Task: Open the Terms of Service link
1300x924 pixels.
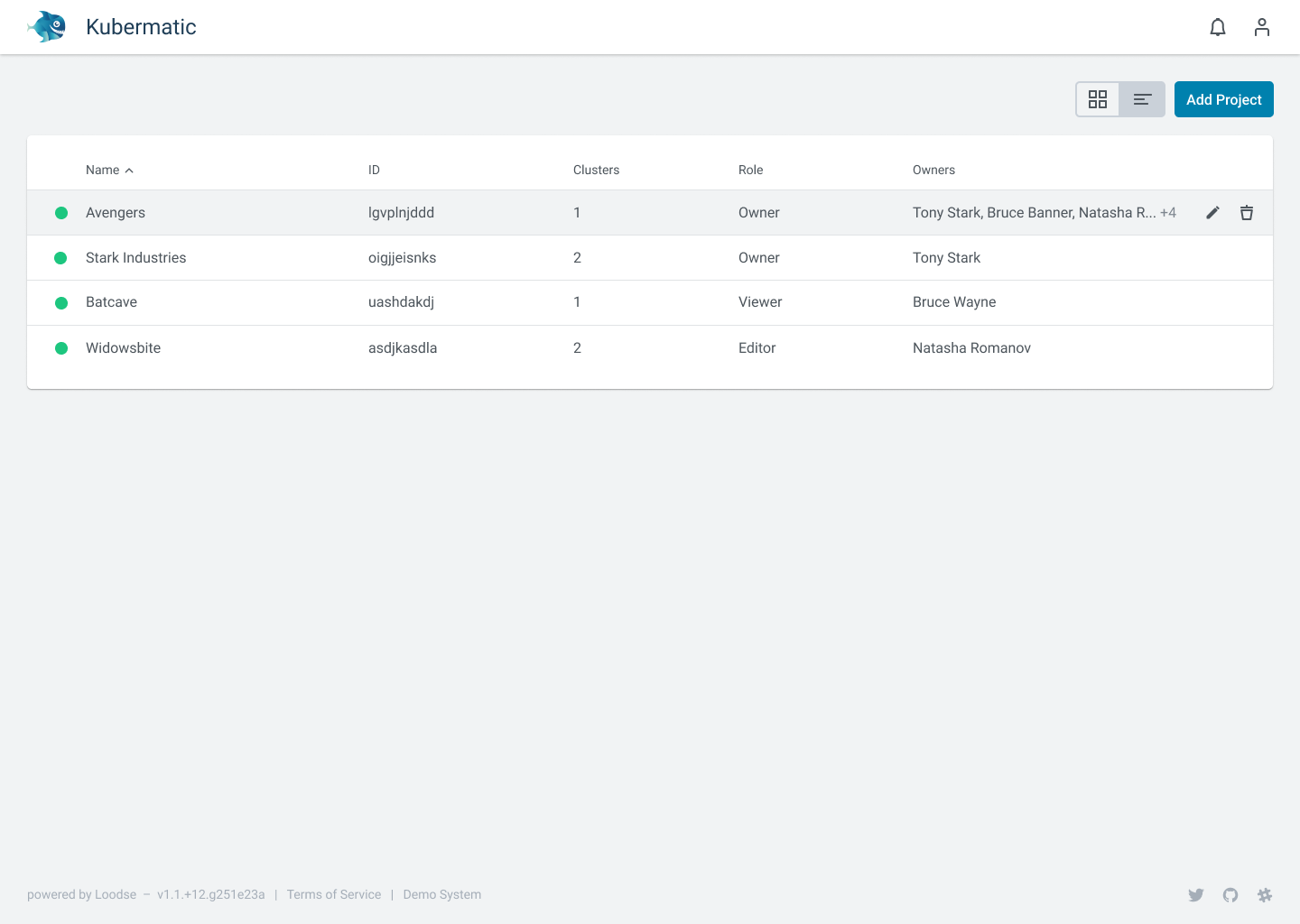Action: pyautogui.click(x=333, y=894)
